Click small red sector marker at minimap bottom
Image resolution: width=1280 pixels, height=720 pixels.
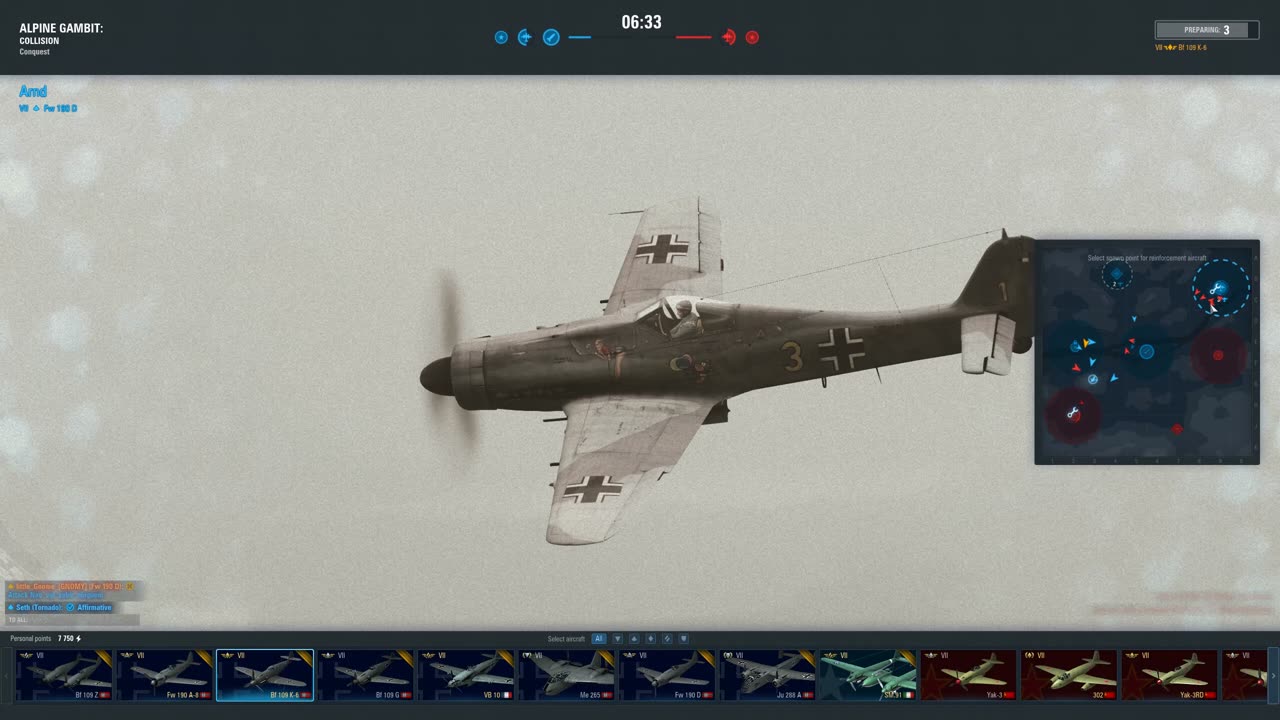[x=1177, y=429]
